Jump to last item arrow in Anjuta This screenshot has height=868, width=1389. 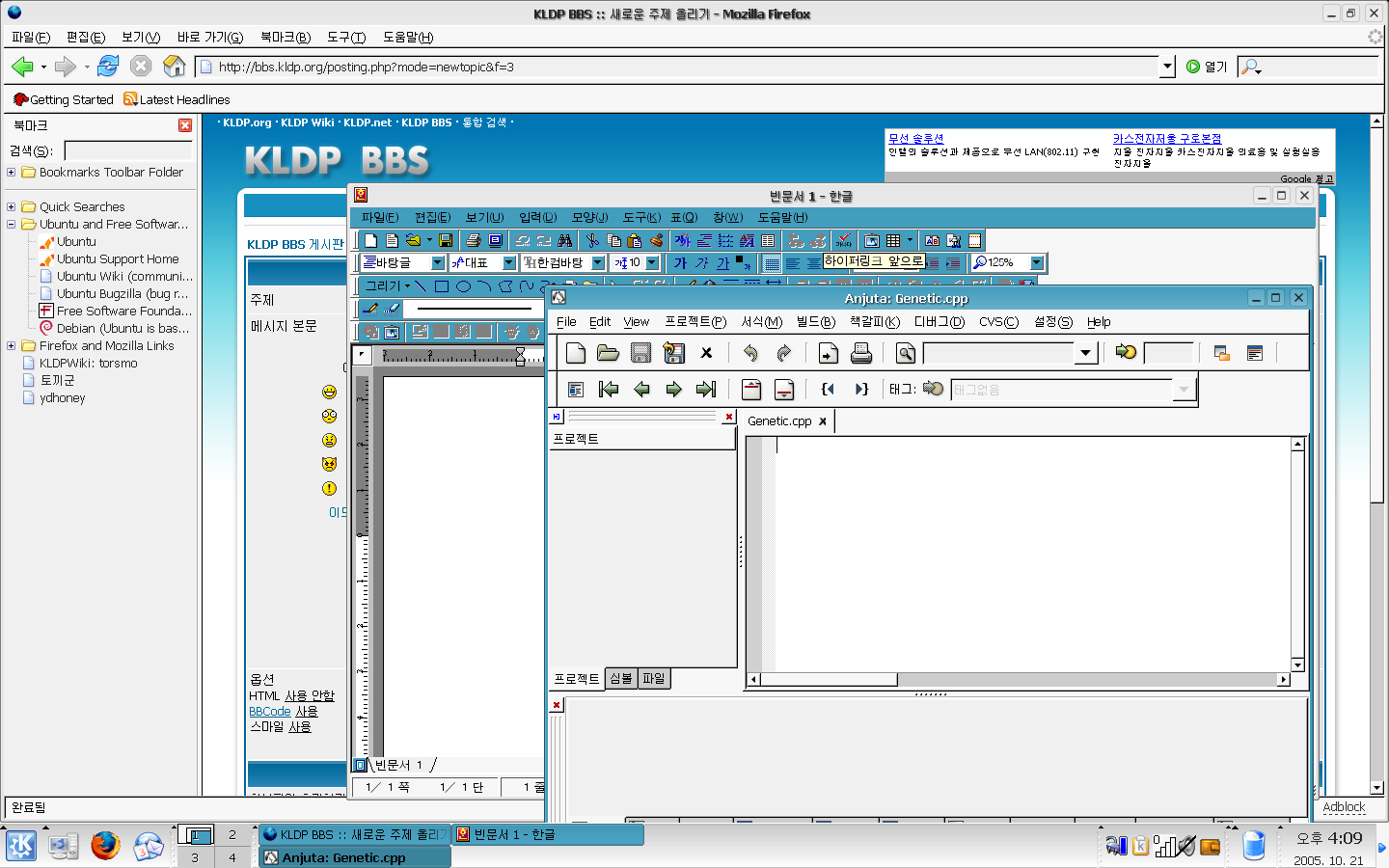[706, 389]
